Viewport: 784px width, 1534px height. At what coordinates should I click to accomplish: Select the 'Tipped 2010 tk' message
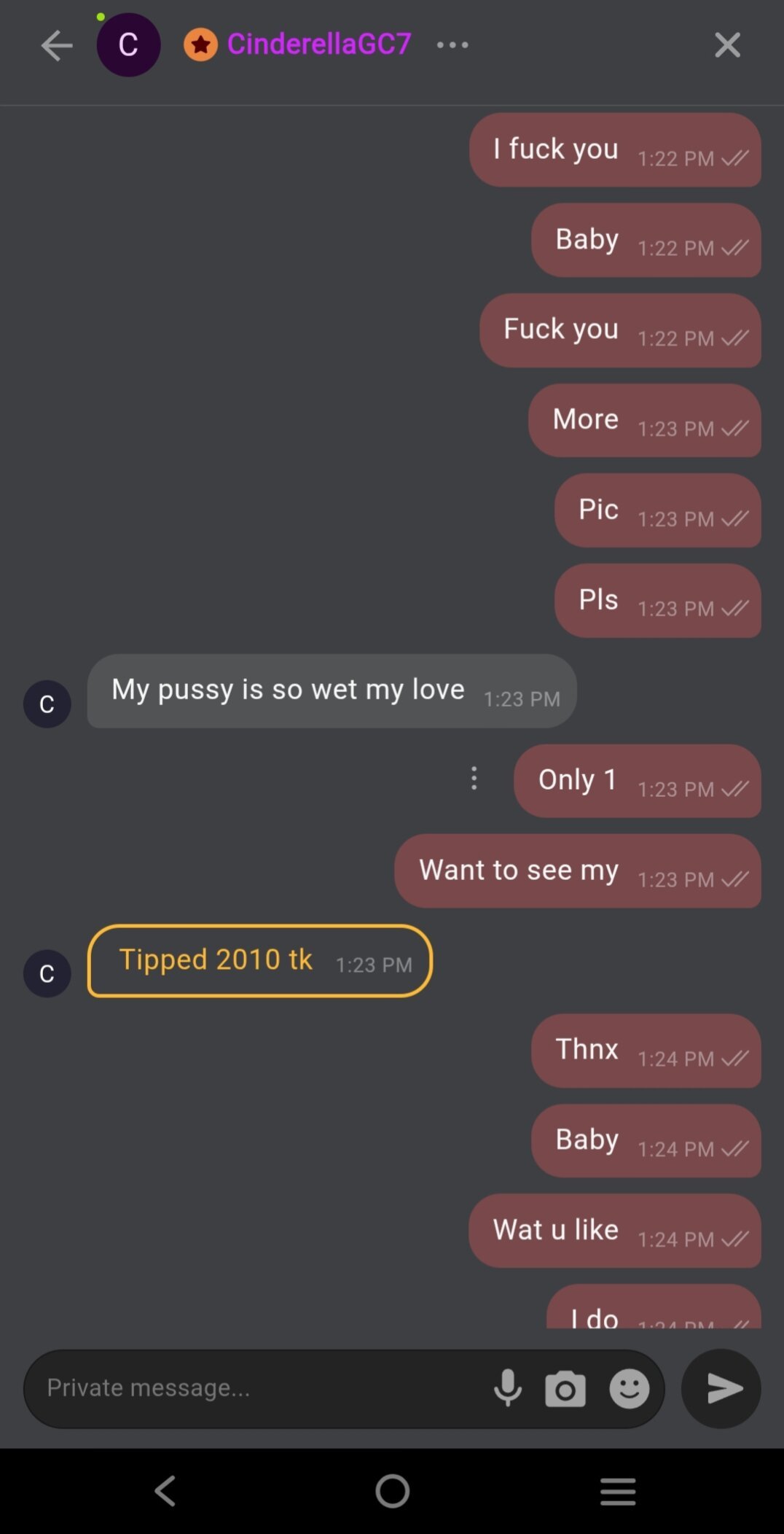coord(259,960)
